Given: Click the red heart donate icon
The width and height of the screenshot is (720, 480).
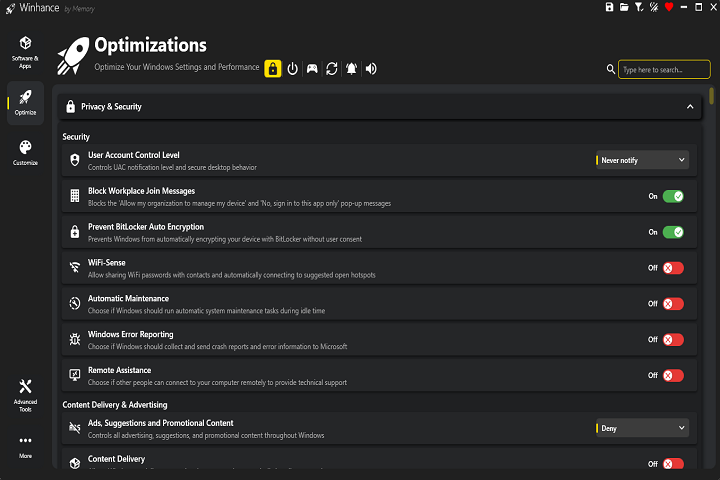Looking at the screenshot, I should point(669,7).
